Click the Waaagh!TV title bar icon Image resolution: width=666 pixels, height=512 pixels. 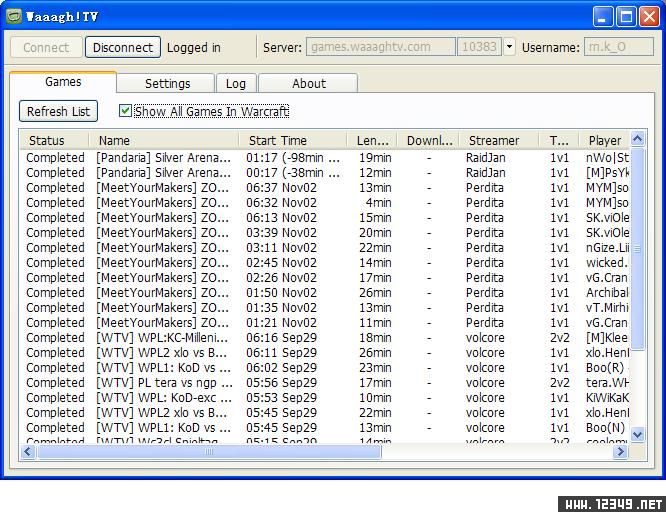coord(14,17)
